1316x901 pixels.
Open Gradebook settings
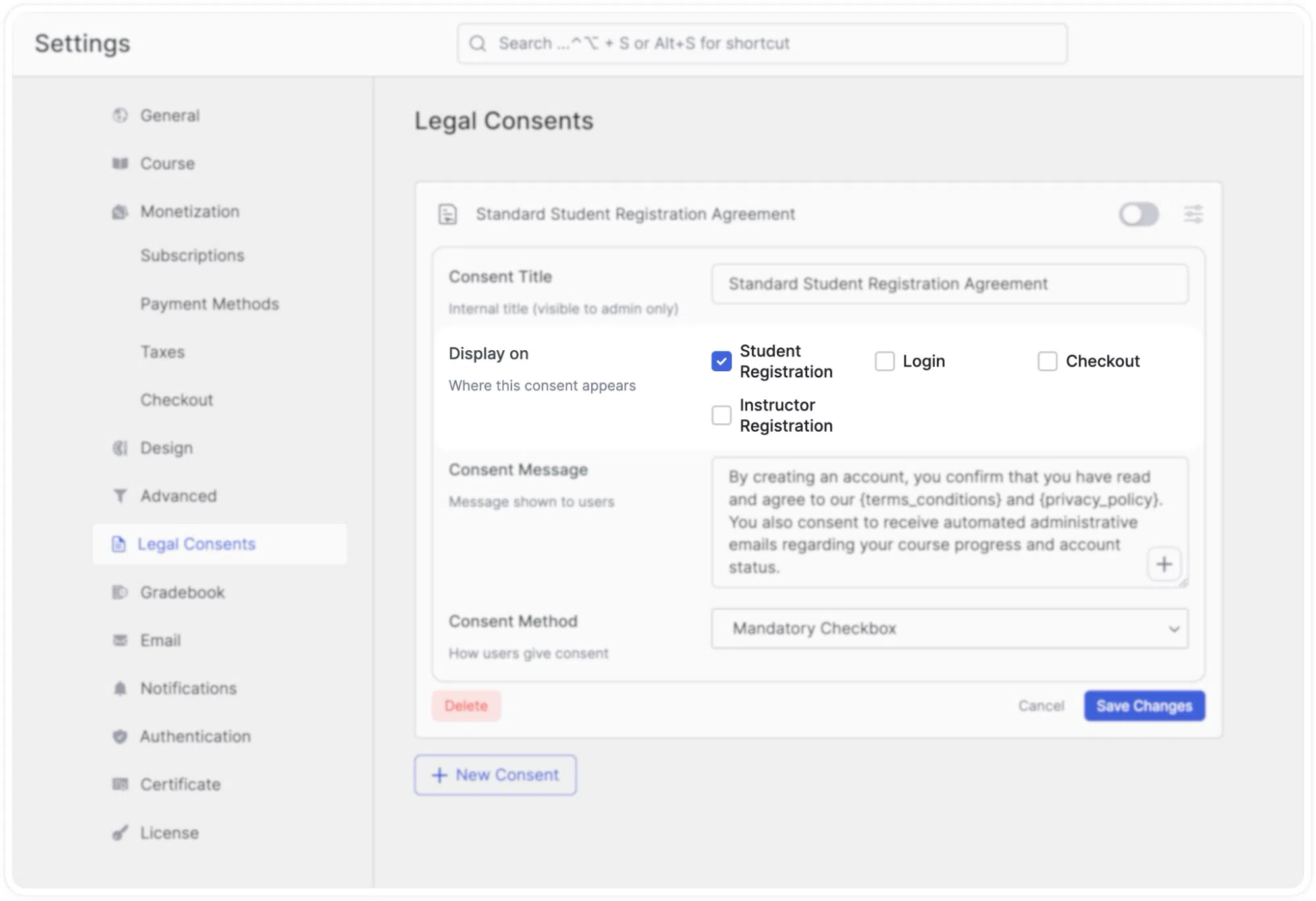(x=182, y=592)
